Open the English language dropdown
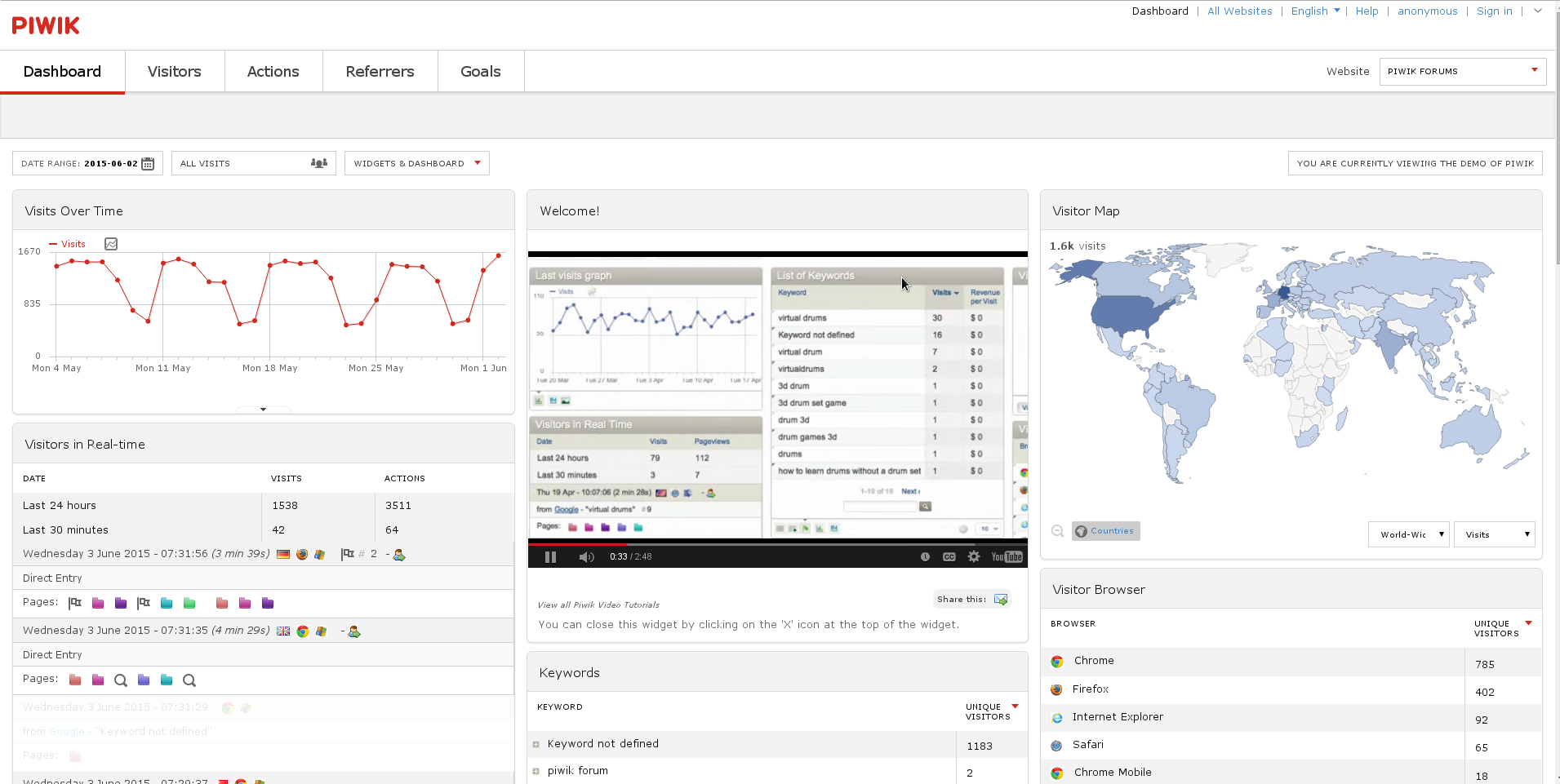 [1315, 11]
